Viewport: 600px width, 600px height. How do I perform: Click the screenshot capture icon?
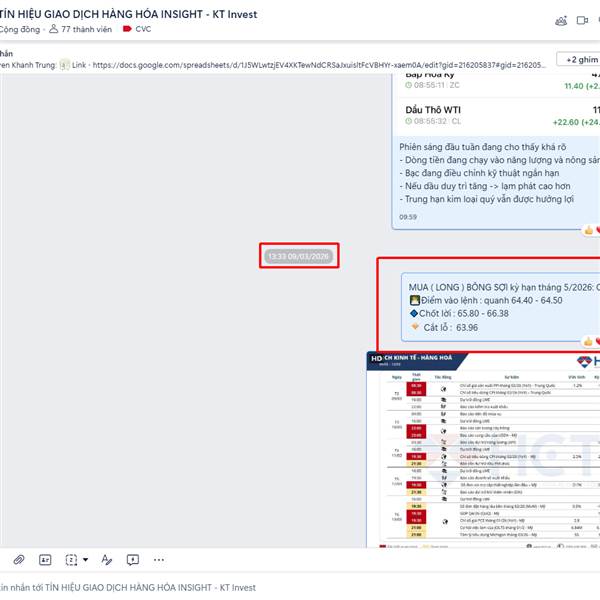72,560
